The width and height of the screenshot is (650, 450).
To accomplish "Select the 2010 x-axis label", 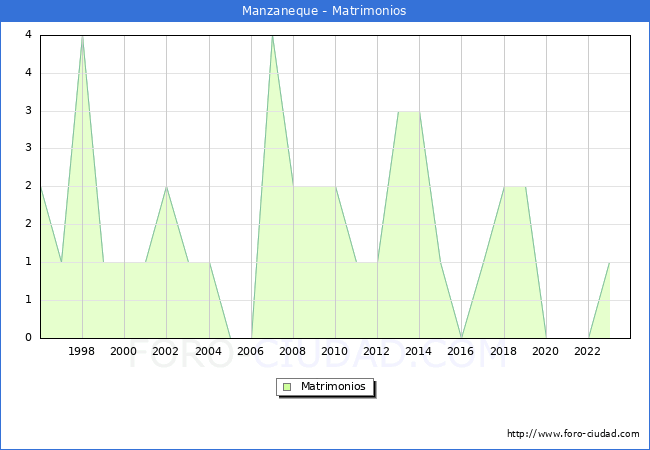I will point(335,351).
